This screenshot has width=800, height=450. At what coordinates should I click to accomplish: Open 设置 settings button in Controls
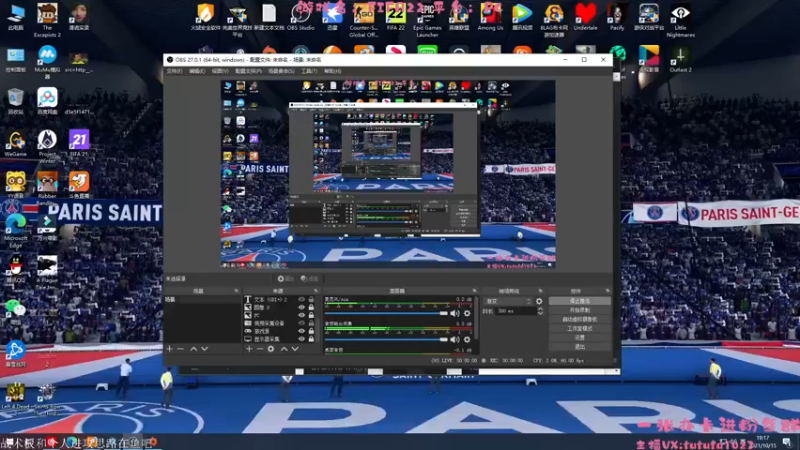[x=580, y=338]
